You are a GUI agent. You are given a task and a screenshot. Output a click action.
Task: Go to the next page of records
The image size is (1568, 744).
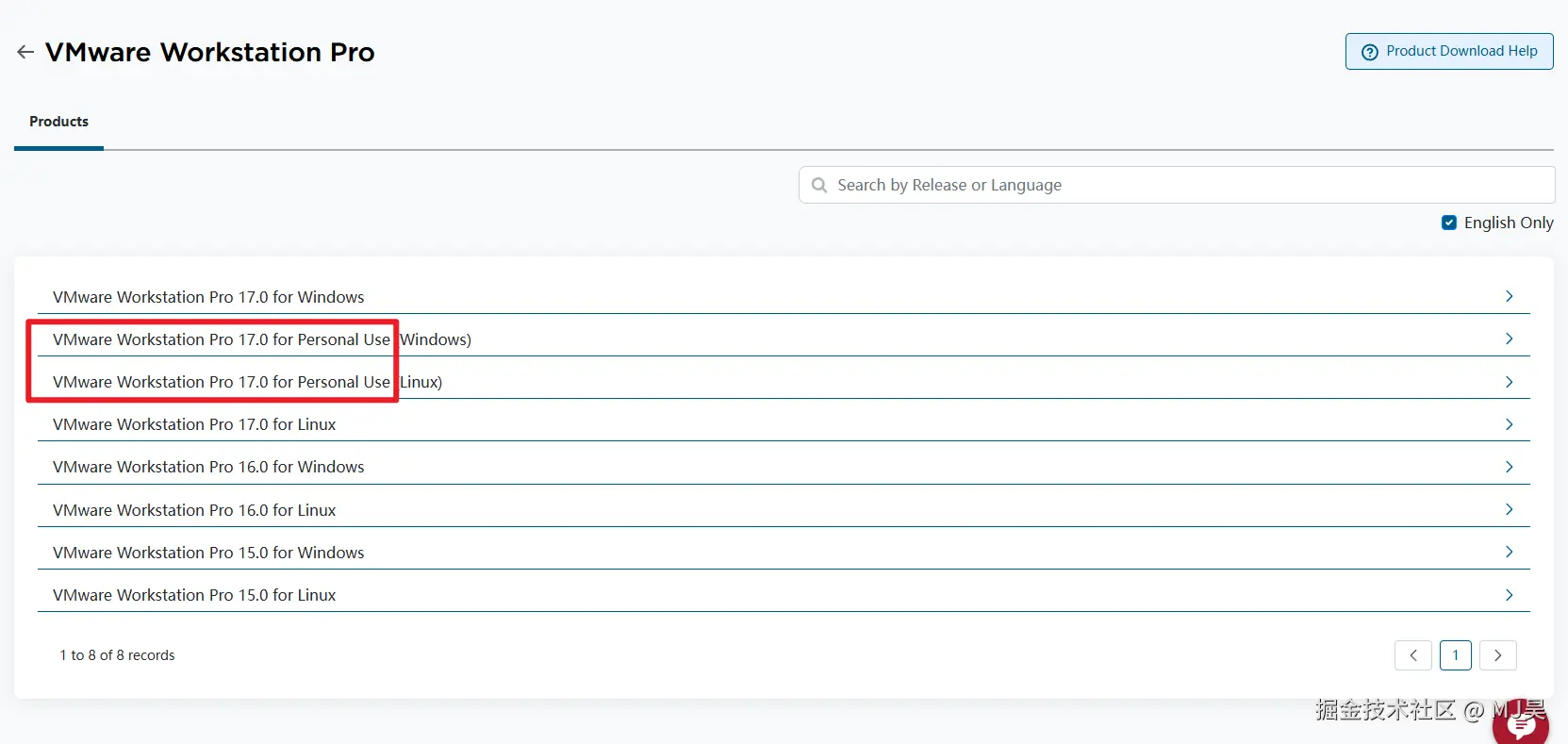(x=1498, y=655)
